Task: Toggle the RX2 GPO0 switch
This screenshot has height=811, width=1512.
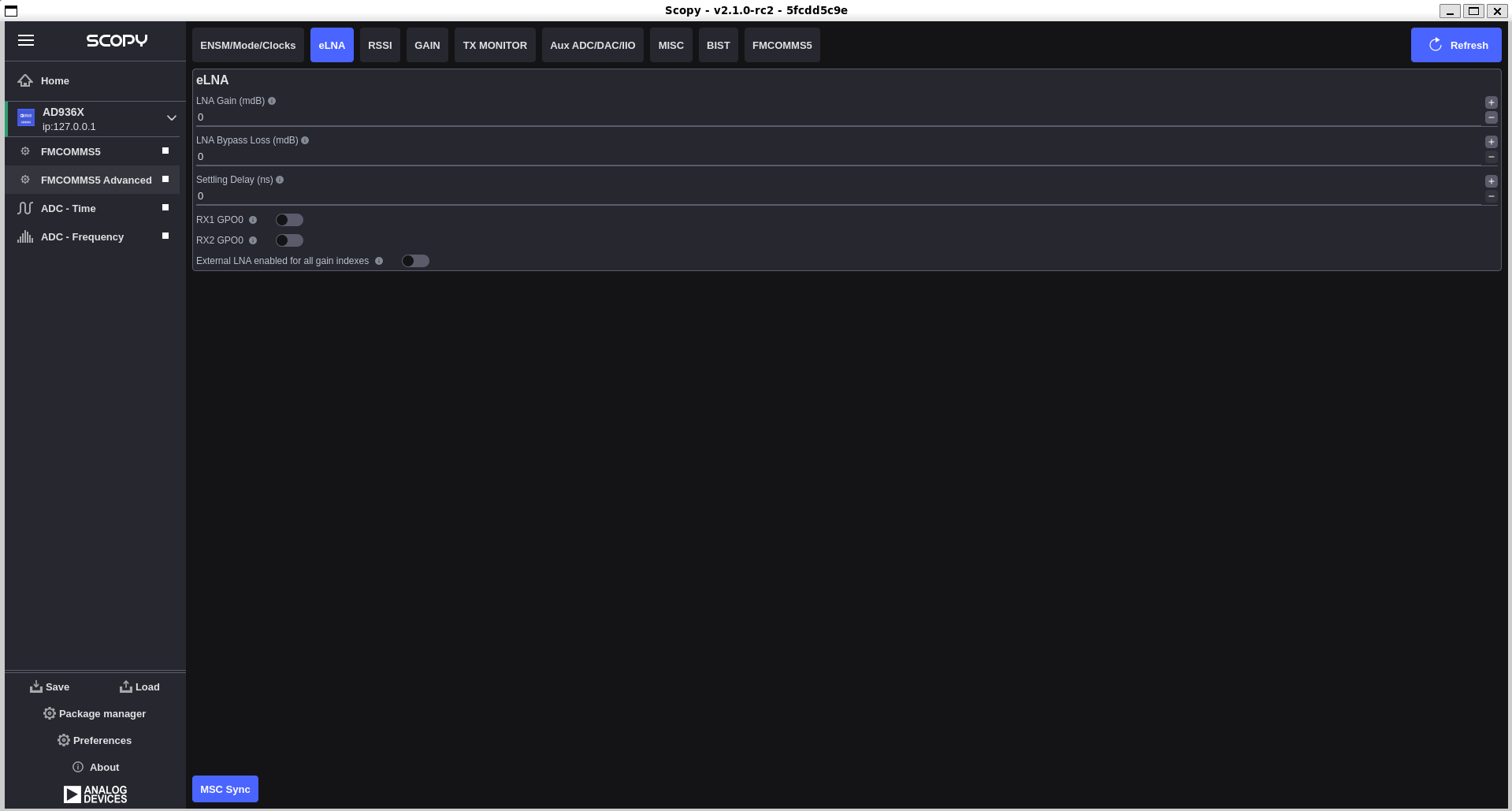Action: 289,240
